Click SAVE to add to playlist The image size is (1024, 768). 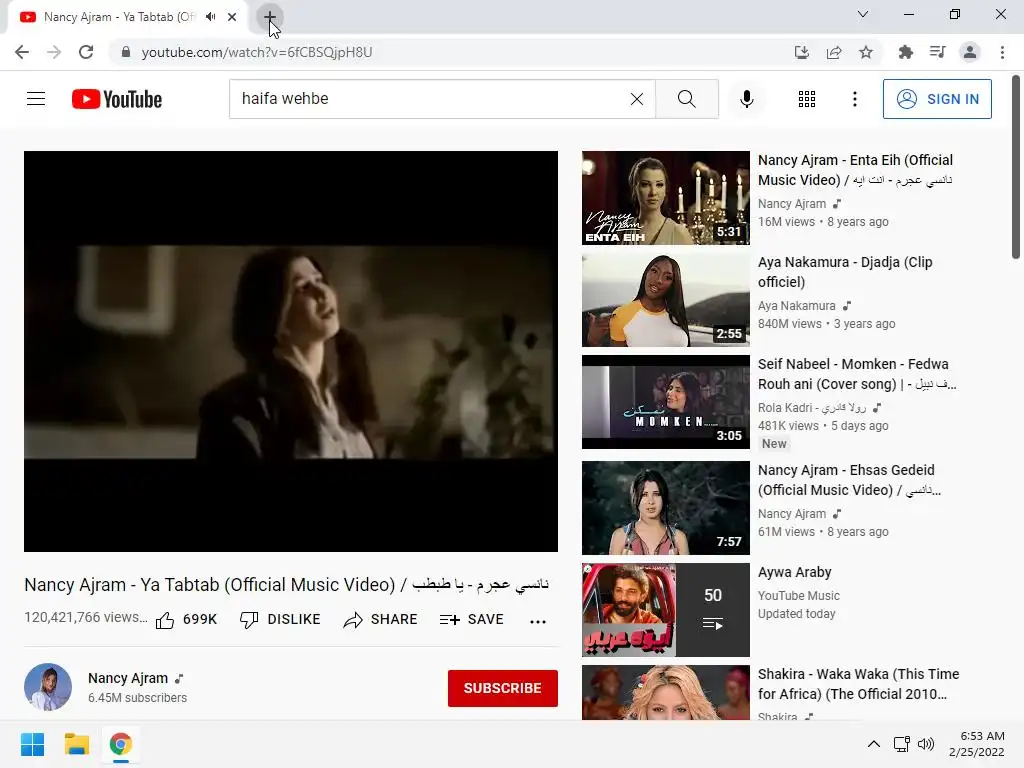(x=472, y=620)
